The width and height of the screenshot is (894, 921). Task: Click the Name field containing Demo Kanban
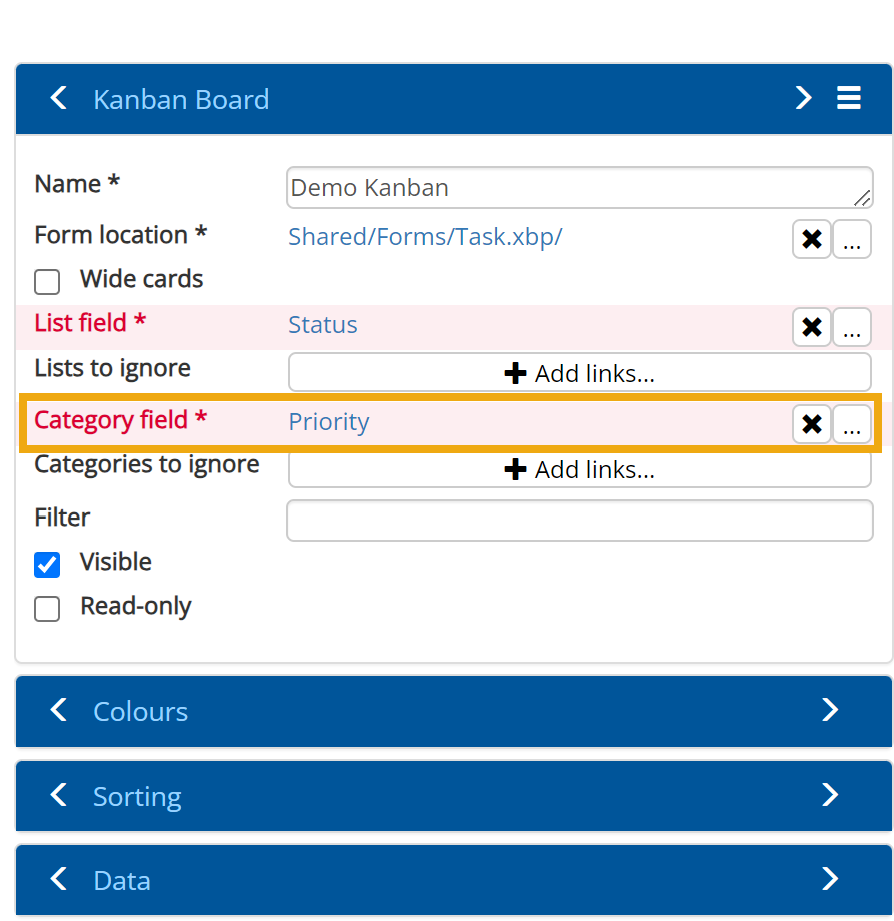coord(570,188)
